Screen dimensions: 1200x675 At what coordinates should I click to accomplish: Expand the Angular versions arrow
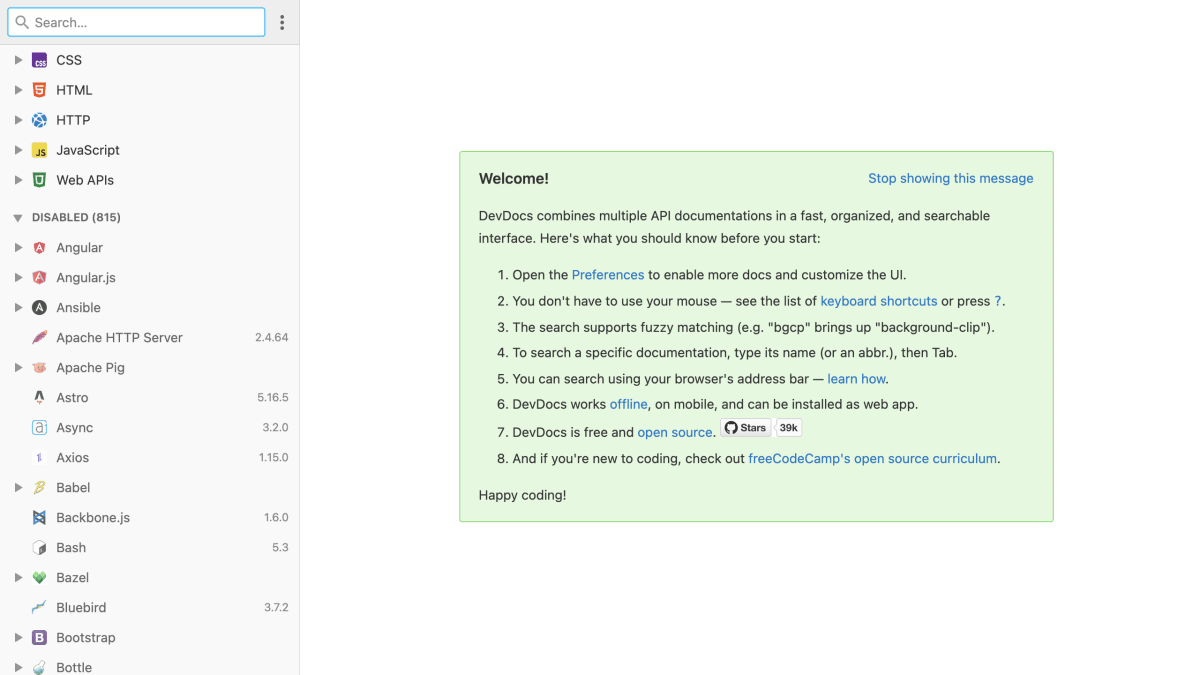coord(18,248)
